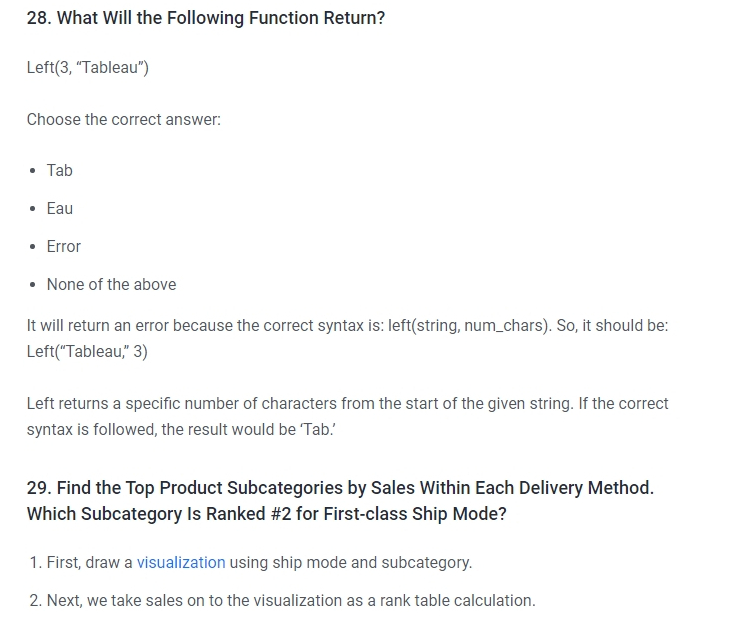Click the Left(3, "Tableau") expression text
Screen dimensions: 743x617
(x=88, y=67)
